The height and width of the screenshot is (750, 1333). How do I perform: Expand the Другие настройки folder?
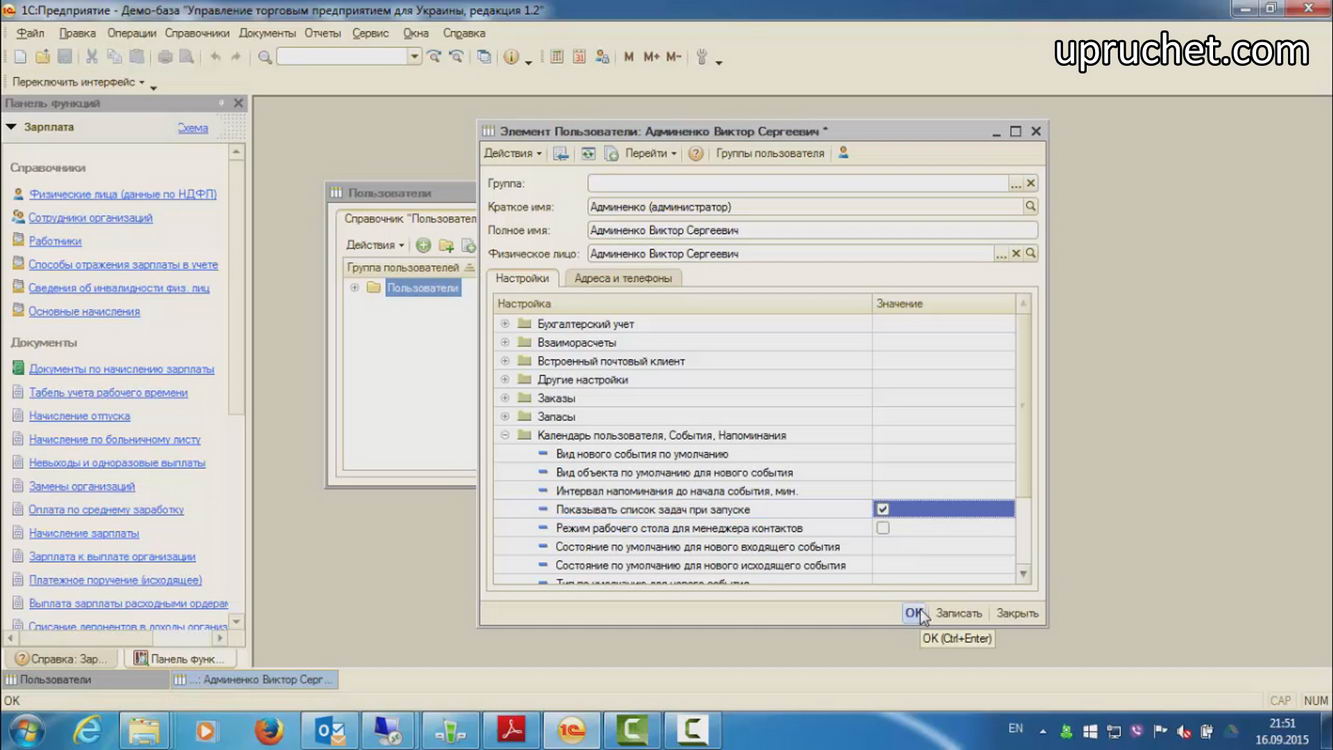point(505,380)
